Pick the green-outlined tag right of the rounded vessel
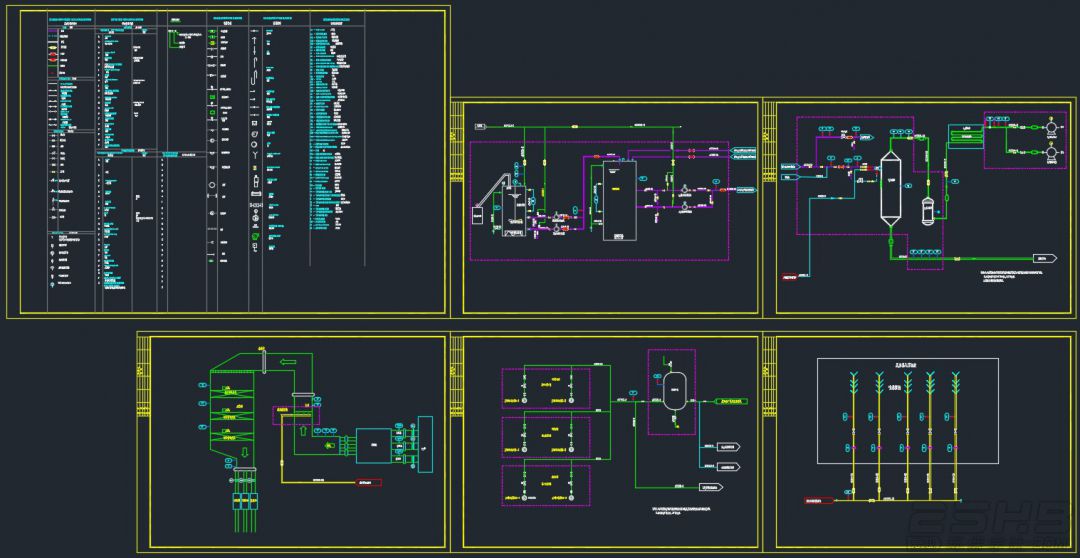The height and width of the screenshot is (558, 1080). pos(730,401)
